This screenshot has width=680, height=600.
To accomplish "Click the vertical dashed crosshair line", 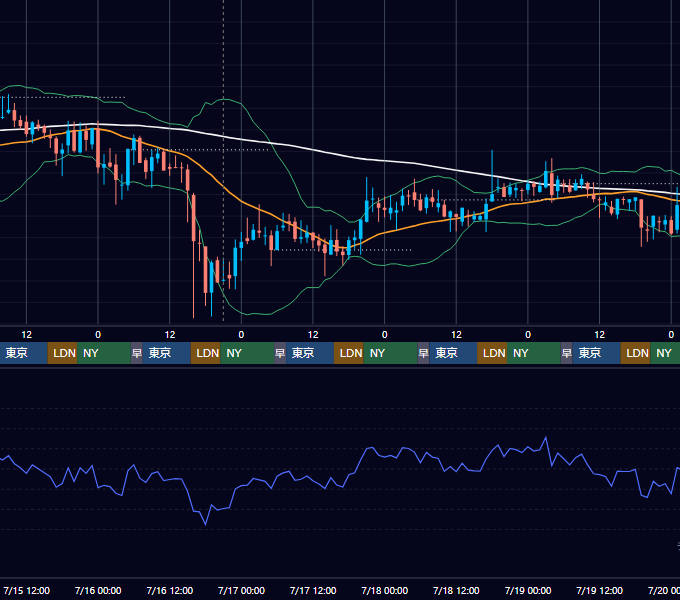I will coord(223,160).
